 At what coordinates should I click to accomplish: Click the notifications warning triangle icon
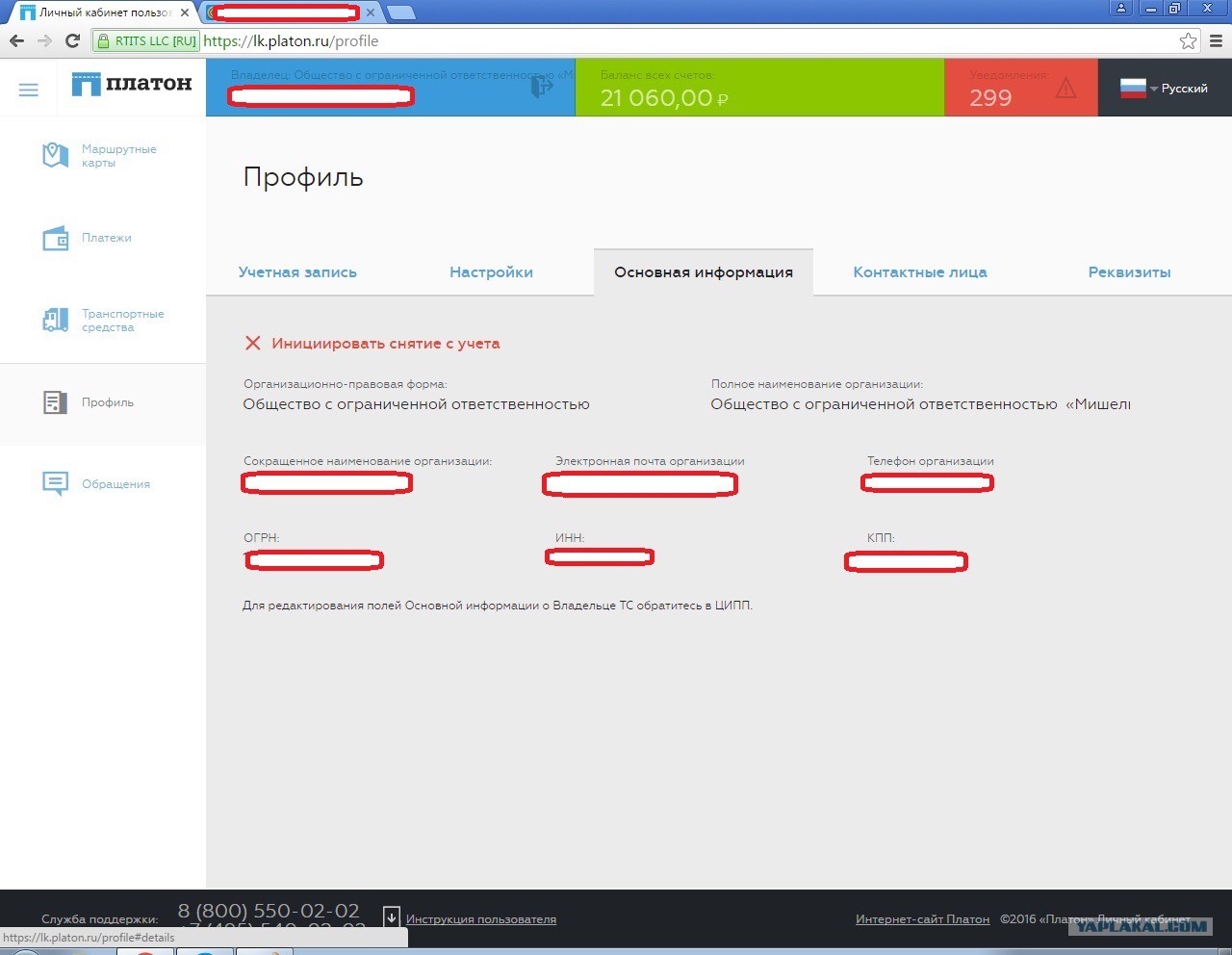click(1065, 90)
